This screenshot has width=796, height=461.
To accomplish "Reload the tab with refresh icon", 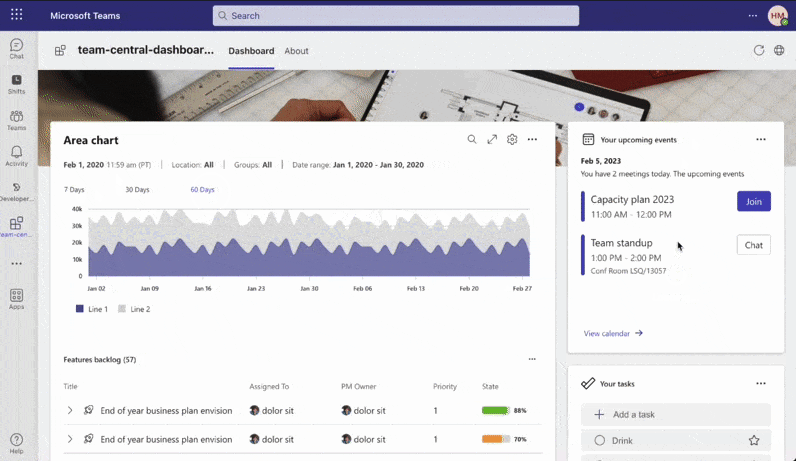I will point(758,50).
